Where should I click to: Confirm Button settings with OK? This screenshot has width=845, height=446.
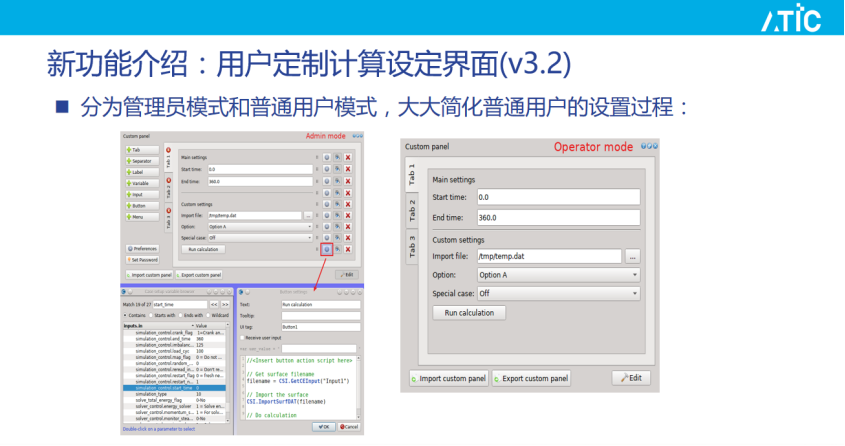pyautogui.click(x=323, y=427)
